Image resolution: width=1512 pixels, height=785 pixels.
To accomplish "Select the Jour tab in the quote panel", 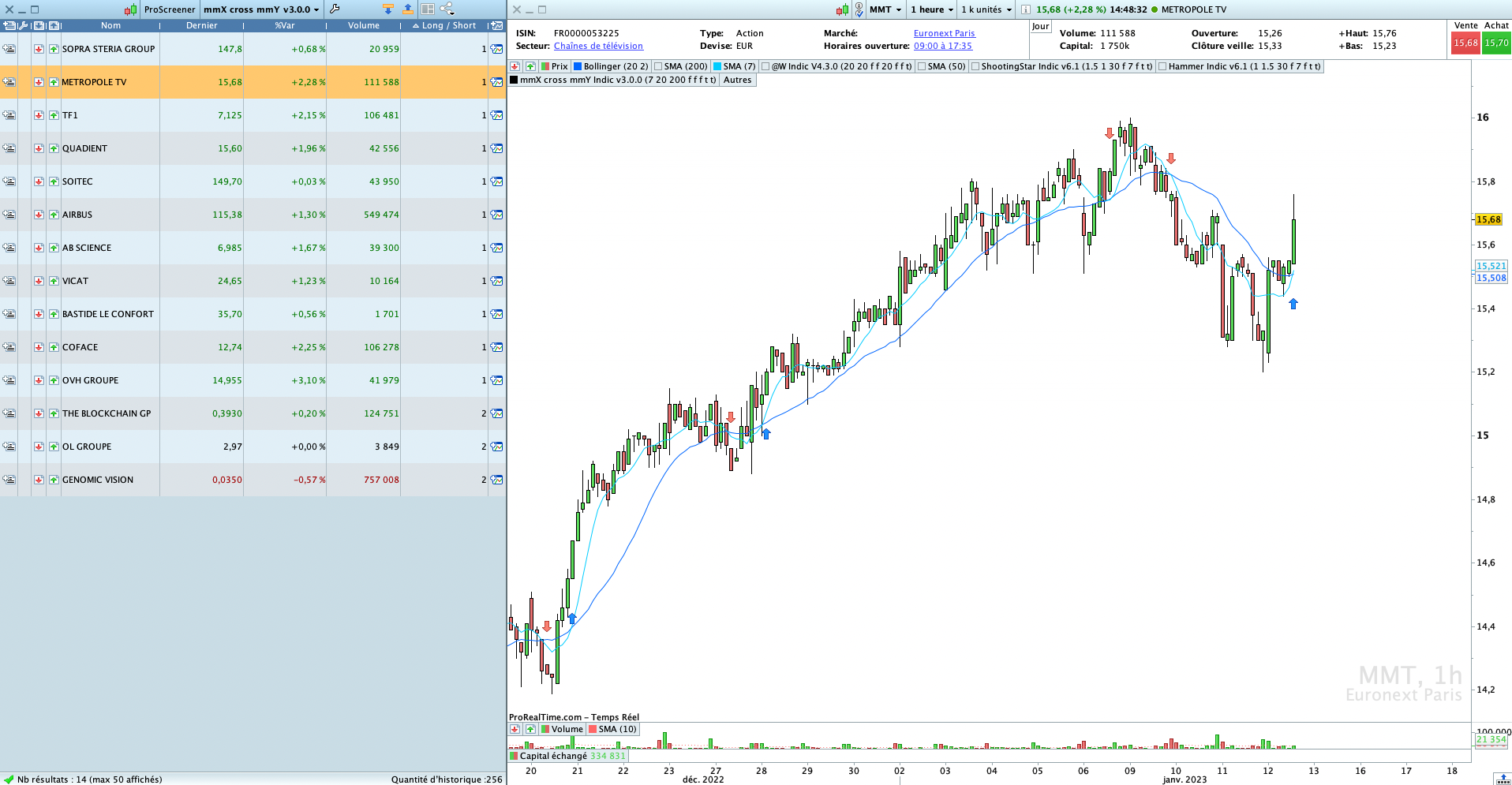I will pos(1041,26).
